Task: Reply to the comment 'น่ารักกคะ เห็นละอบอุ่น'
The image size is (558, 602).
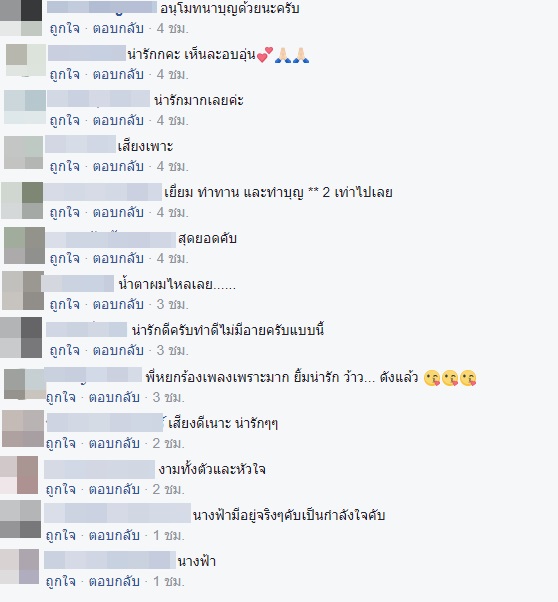Action: pos(118,74)
